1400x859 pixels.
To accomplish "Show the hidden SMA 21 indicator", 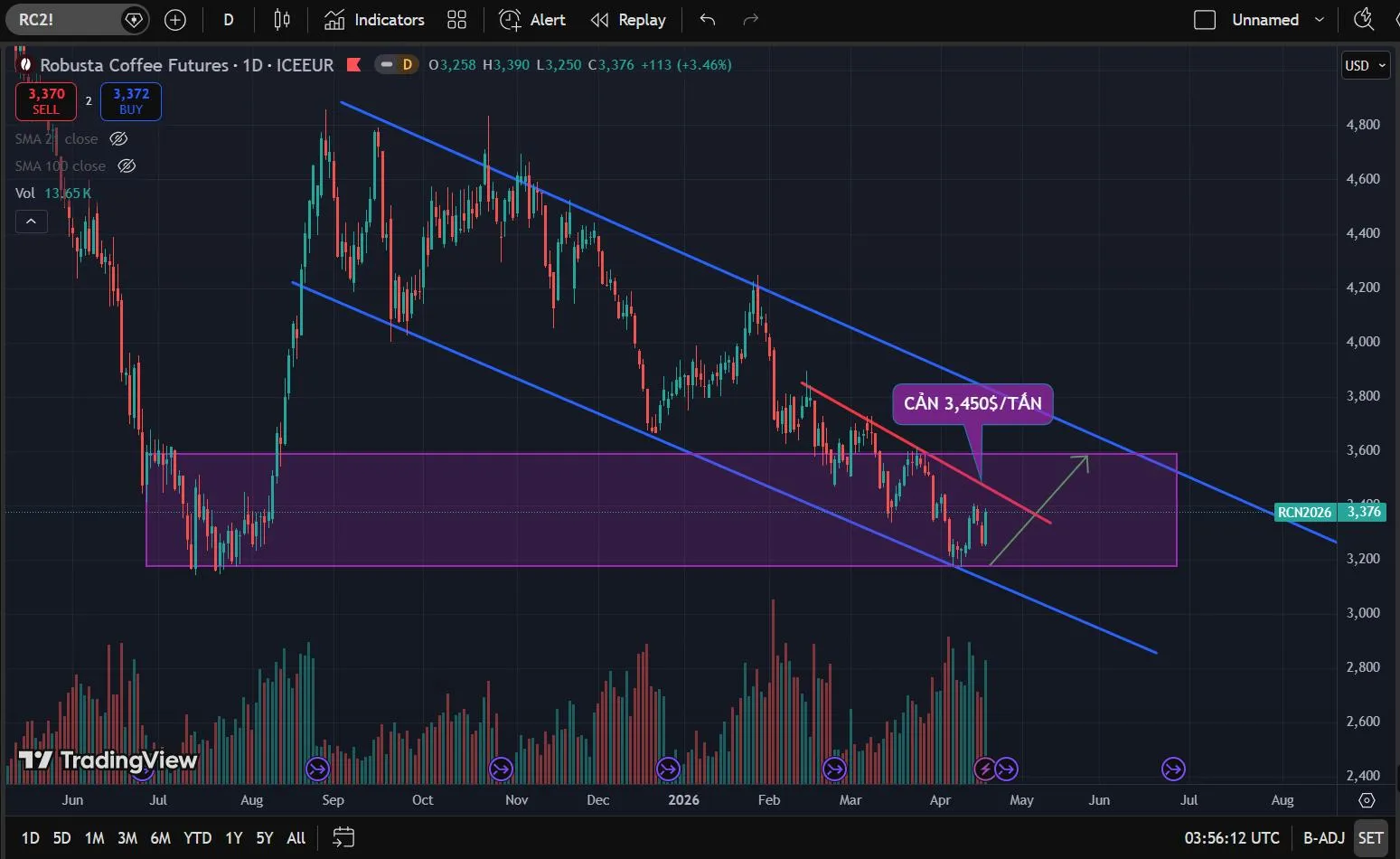I will point(118,139).
